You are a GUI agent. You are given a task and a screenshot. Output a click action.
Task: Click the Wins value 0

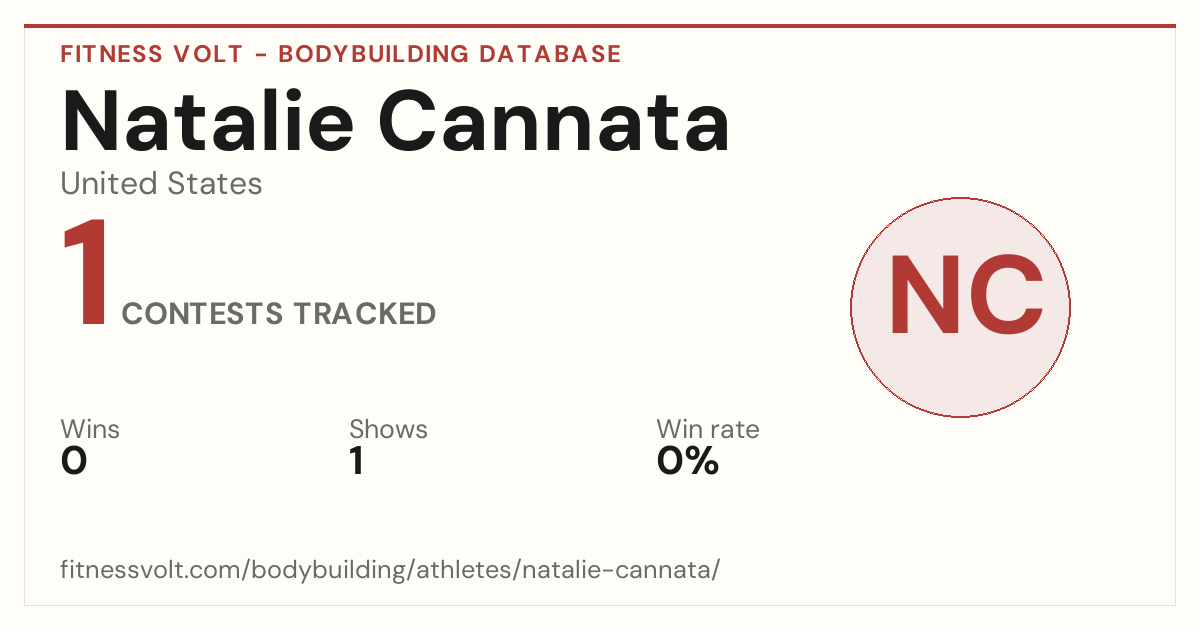tap(74, 461)
